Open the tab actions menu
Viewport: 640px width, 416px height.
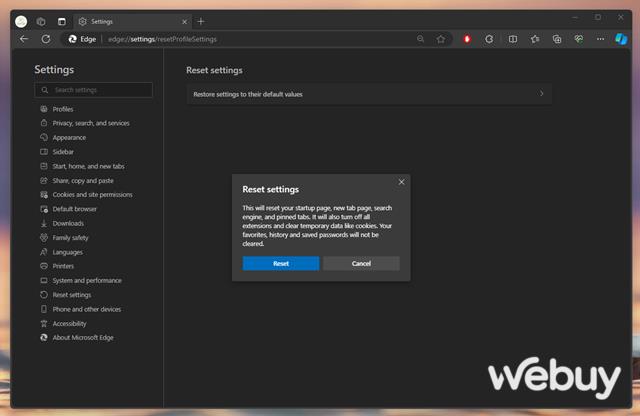click(62, 22)
